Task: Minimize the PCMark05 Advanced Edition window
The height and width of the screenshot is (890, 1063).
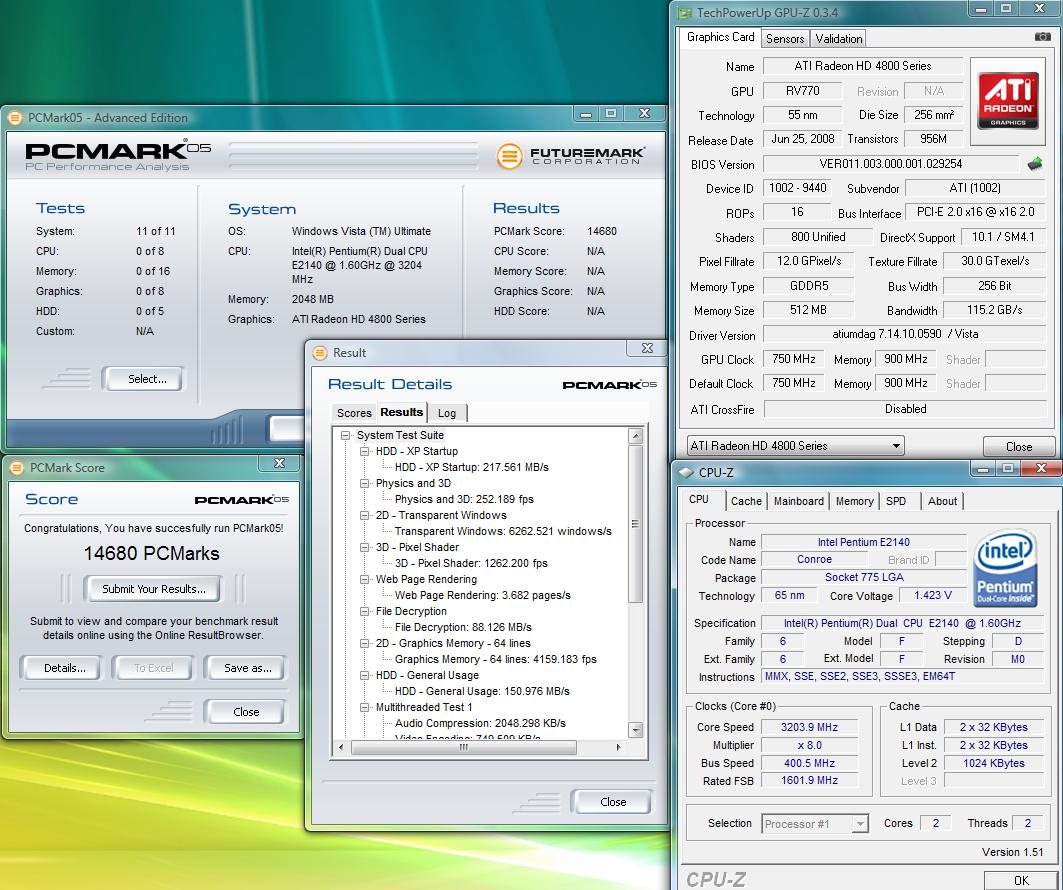Action: tap(585, 113)
